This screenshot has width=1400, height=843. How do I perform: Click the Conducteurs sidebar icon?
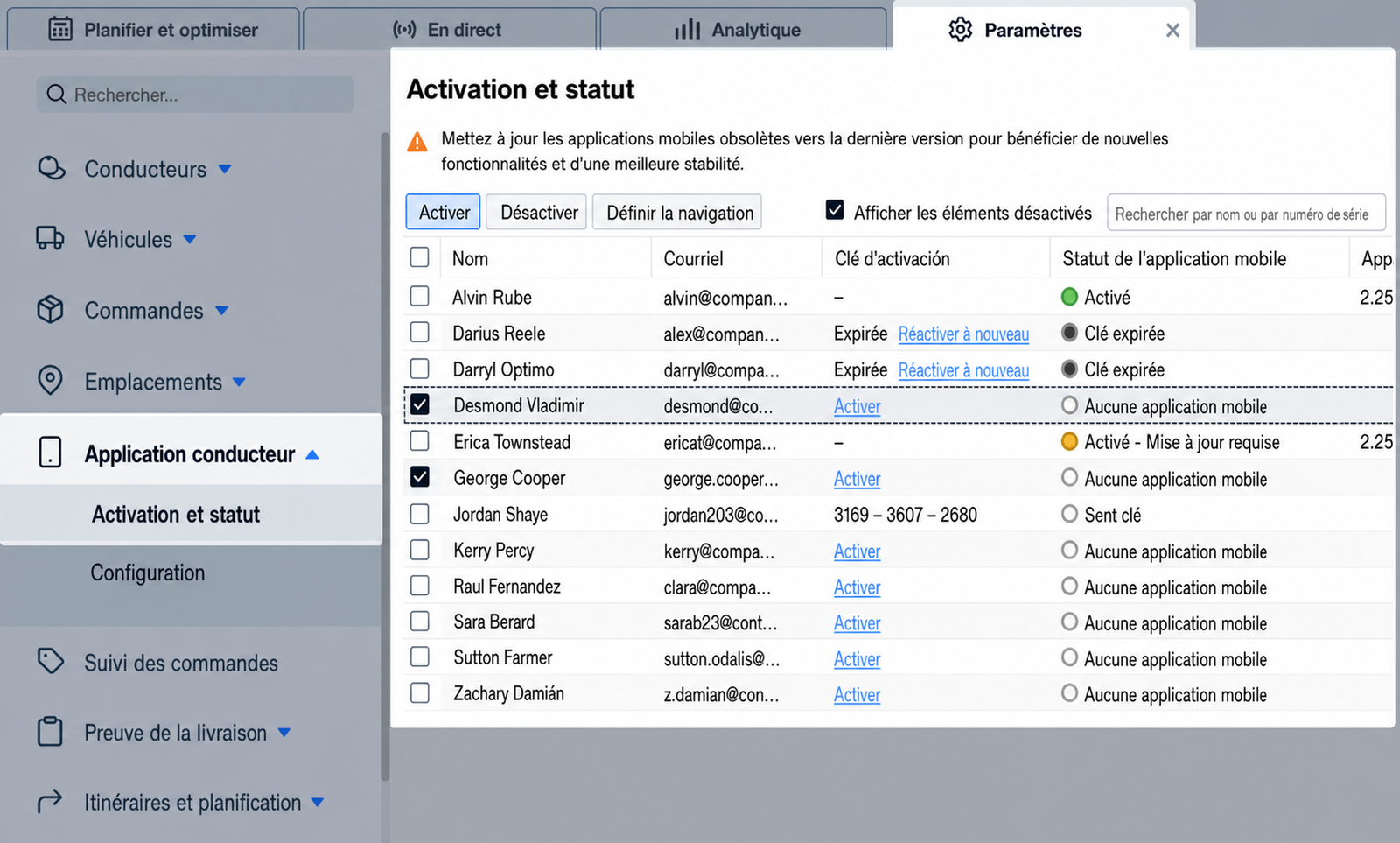pyautogui.click(x=52, y=168)
